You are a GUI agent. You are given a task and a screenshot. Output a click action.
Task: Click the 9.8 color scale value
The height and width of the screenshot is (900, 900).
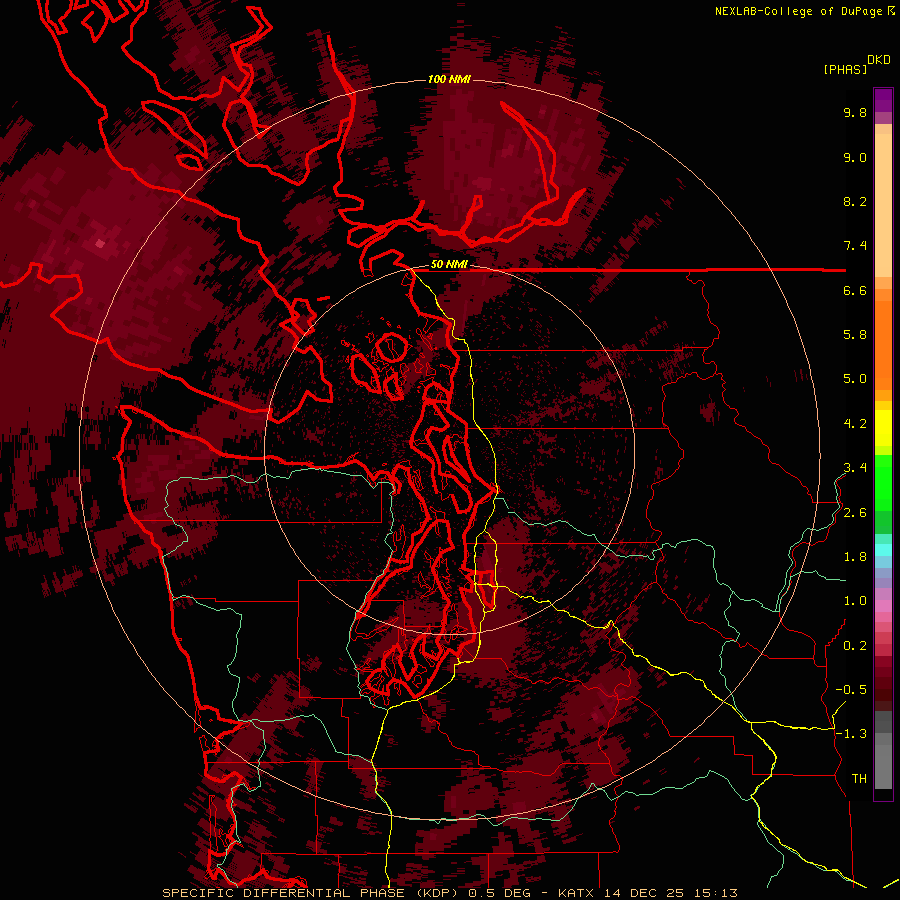[x=855, y=112]
